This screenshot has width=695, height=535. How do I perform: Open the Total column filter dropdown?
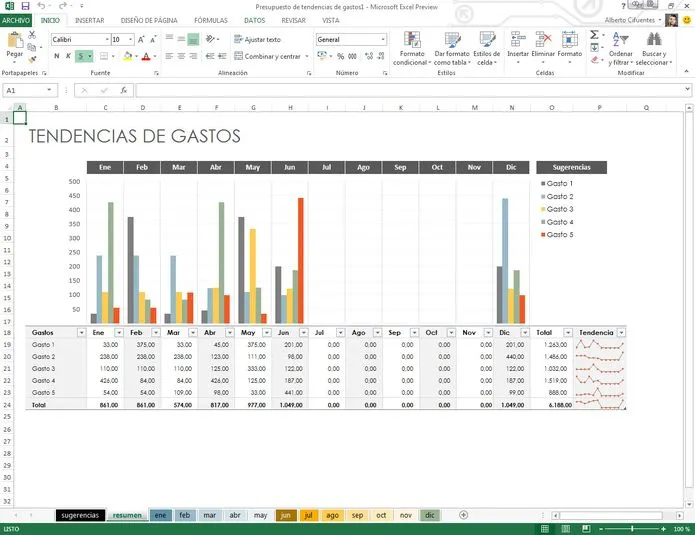(x=568, y=332)
